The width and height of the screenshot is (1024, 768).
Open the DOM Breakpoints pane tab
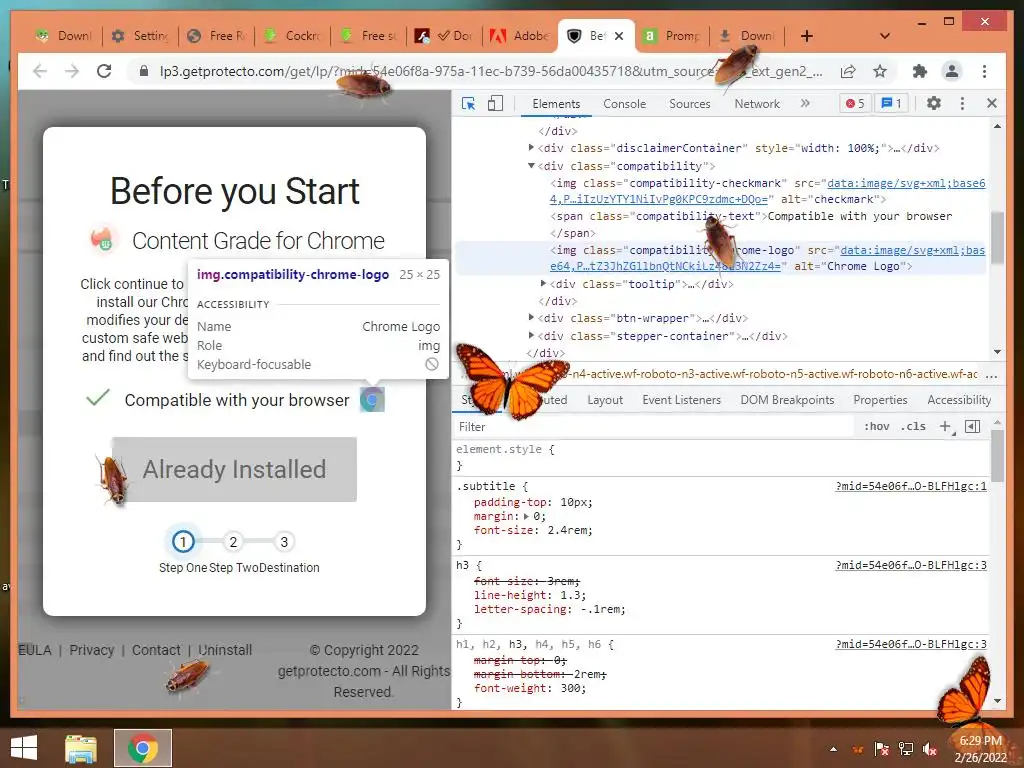pyautogui.click(x=787, y=400)
